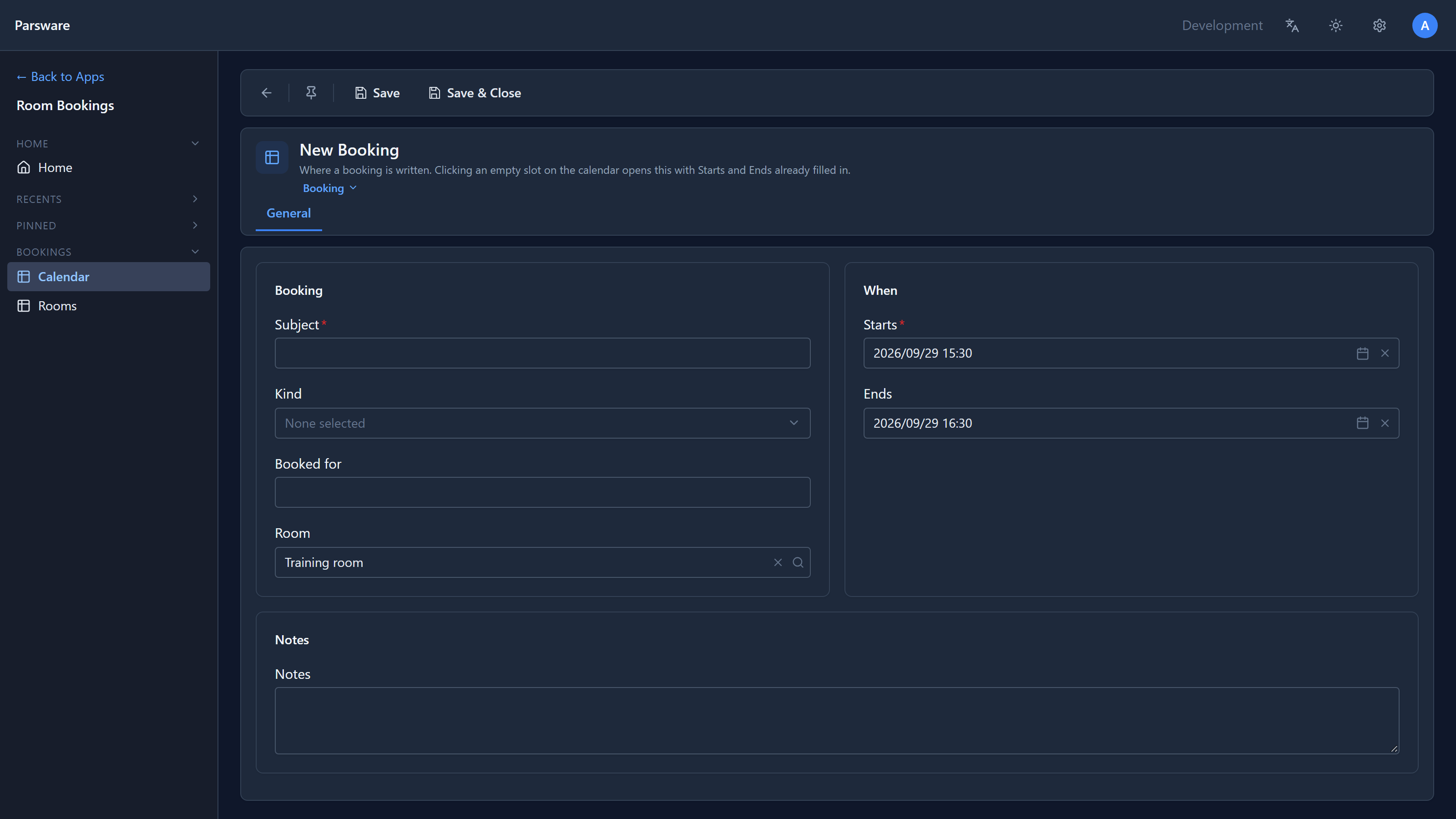Screen dimensions: 1456x819
Task: Open calendar picker for Ends field
Action: click(x=1362, y=423)
